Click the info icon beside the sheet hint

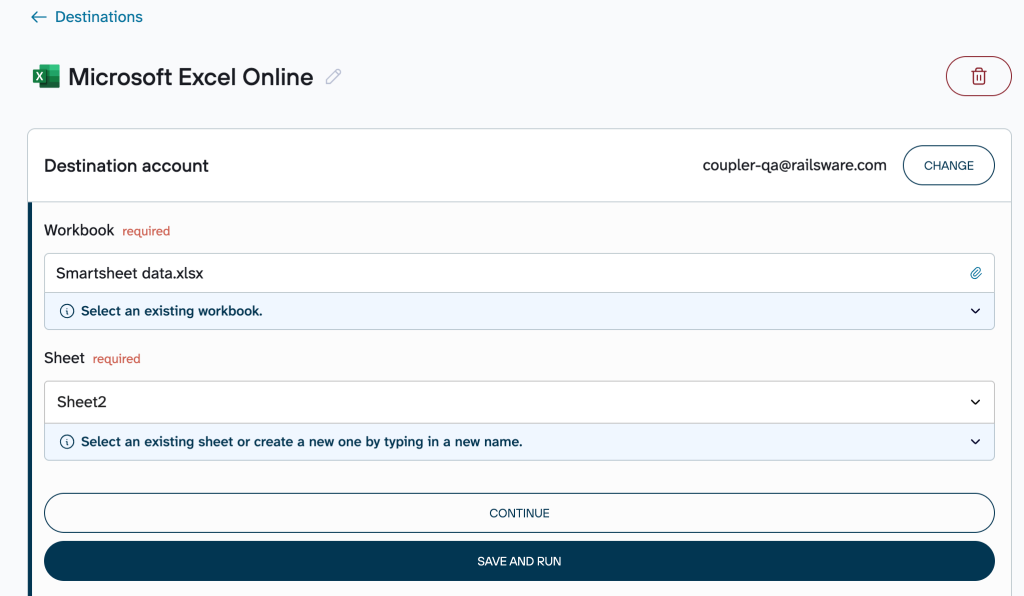point(67,442)
